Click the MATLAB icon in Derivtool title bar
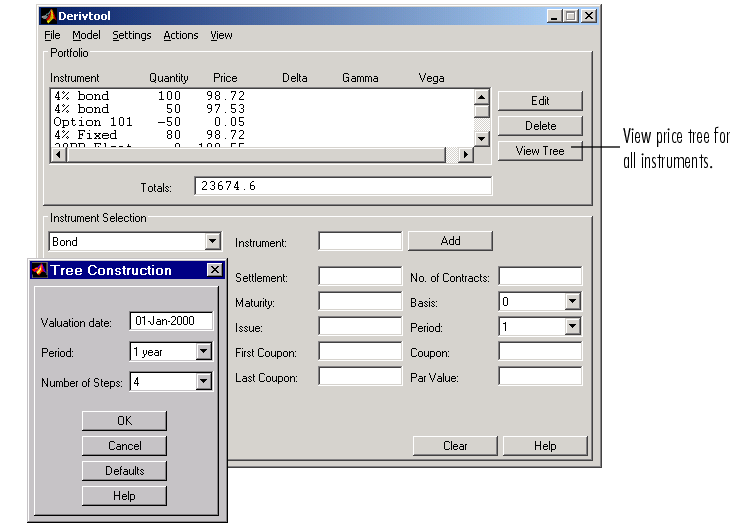The image size is (740, 529). (49, 16)
